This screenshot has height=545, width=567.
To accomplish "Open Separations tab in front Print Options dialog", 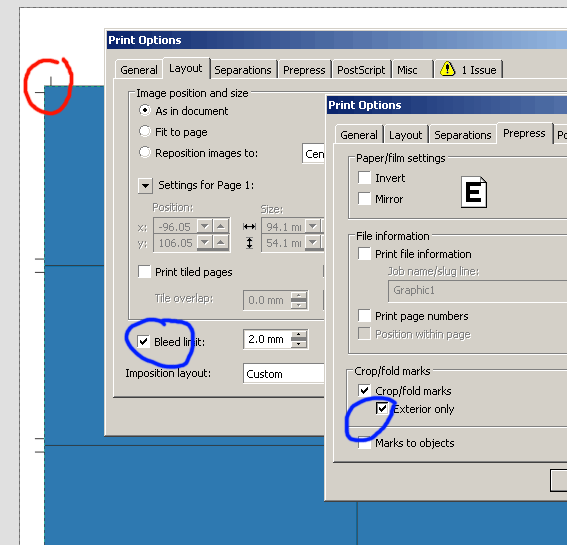I will pyautogui.click(x=462, y=135).
